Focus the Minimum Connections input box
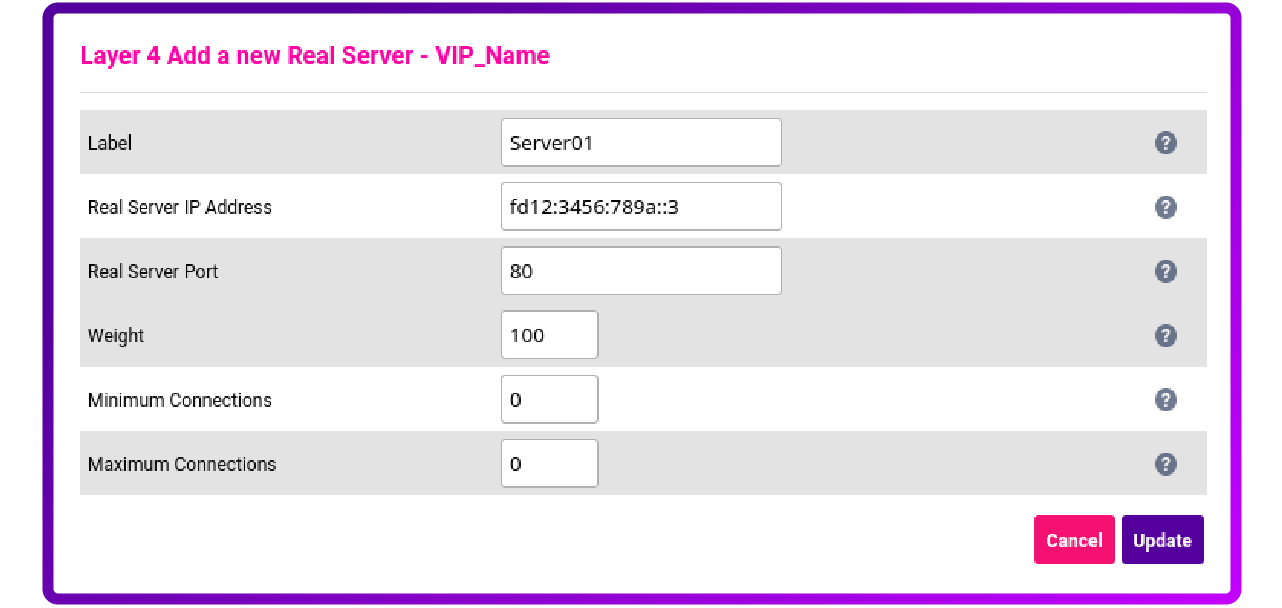 tap(549, 399)
